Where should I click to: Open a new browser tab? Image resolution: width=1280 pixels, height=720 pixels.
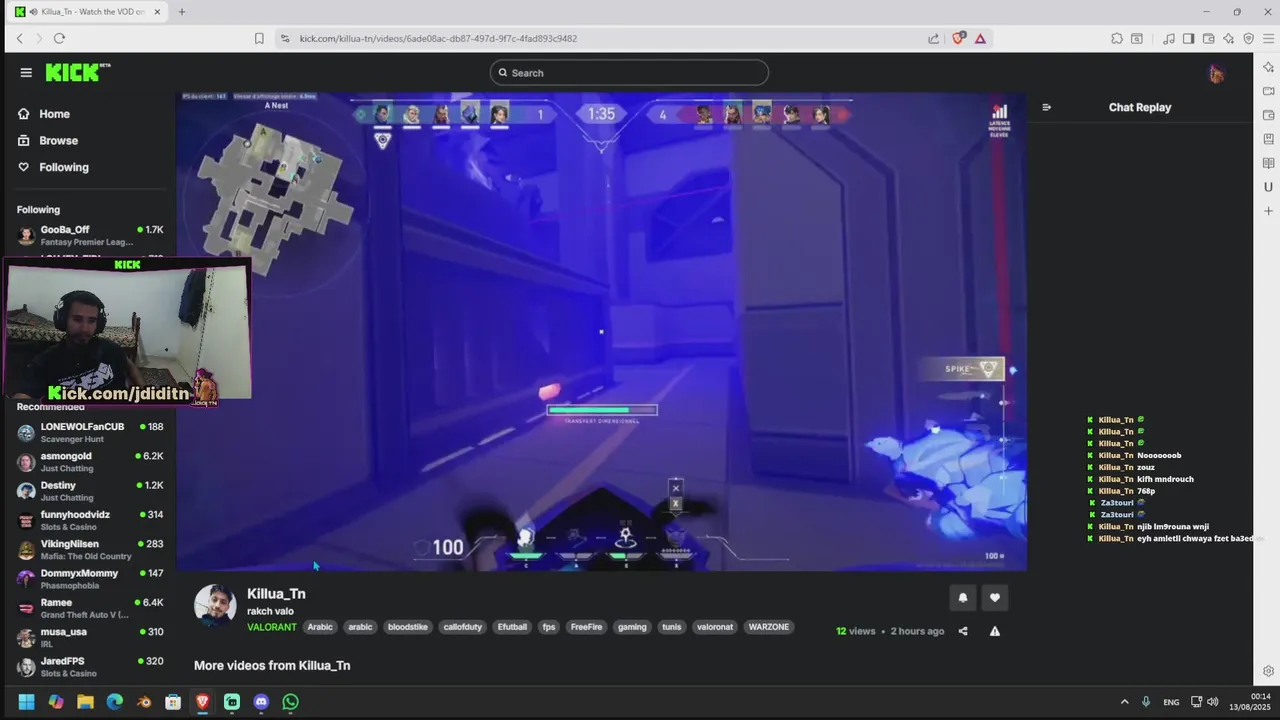point(182,12)
